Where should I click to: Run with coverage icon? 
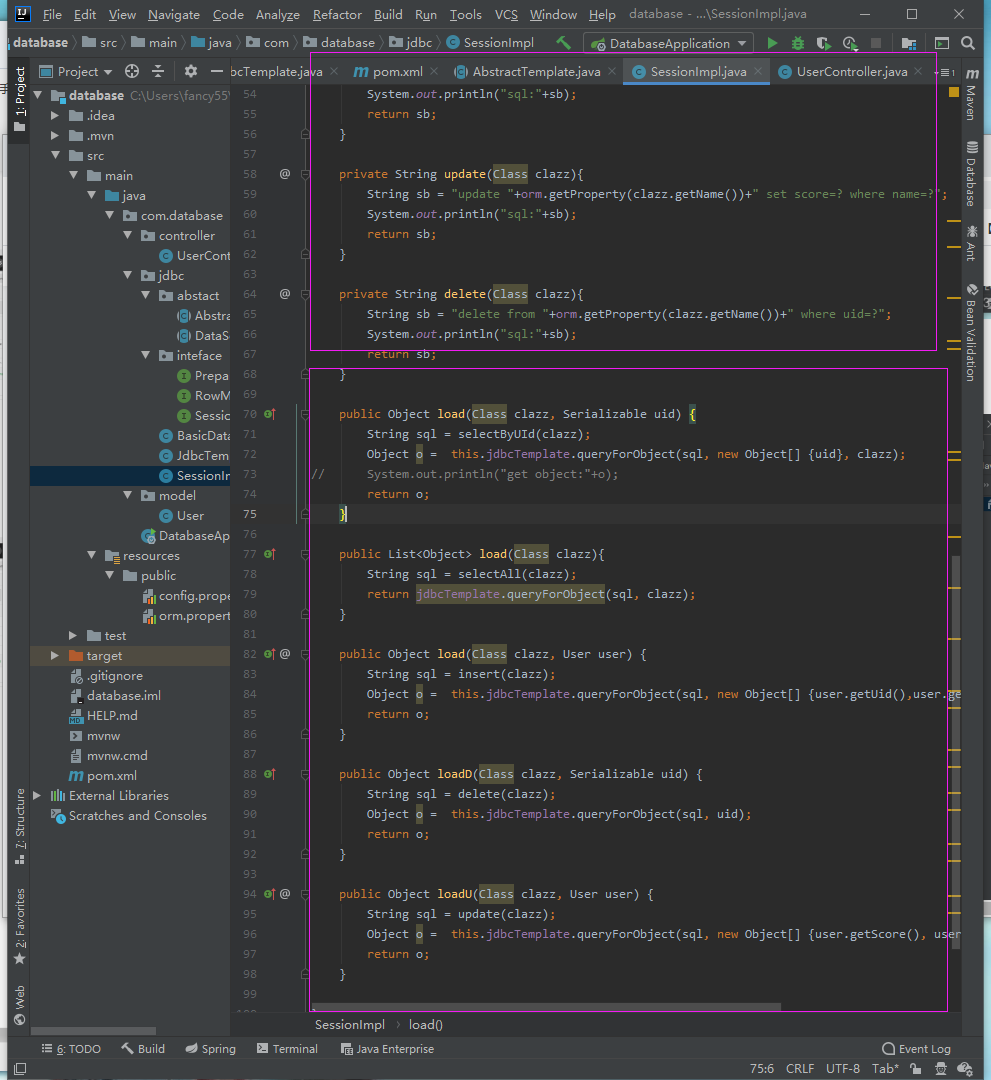coord(823,43)
